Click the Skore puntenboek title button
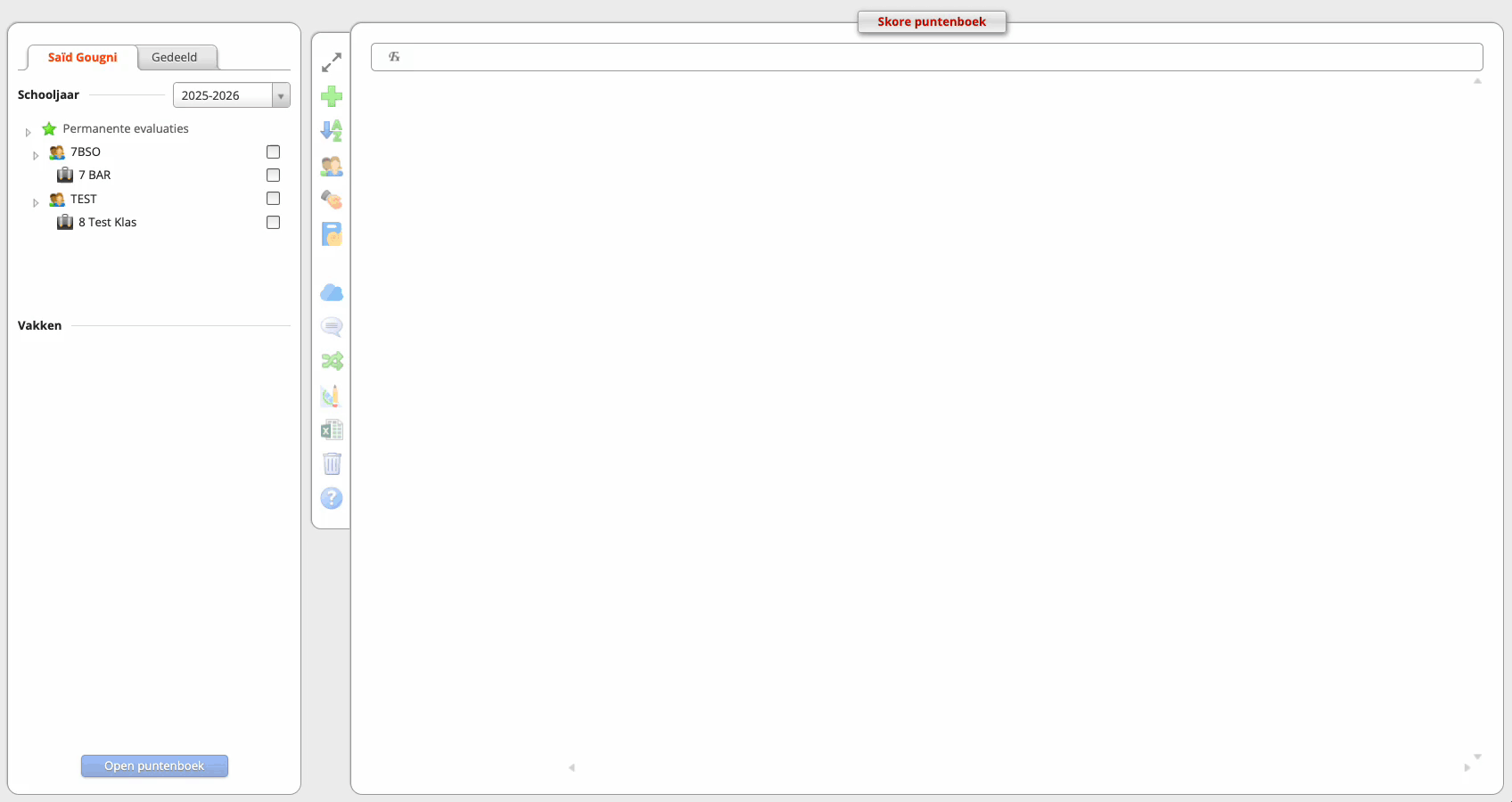The image size is (1512, 802). (932, 22)
